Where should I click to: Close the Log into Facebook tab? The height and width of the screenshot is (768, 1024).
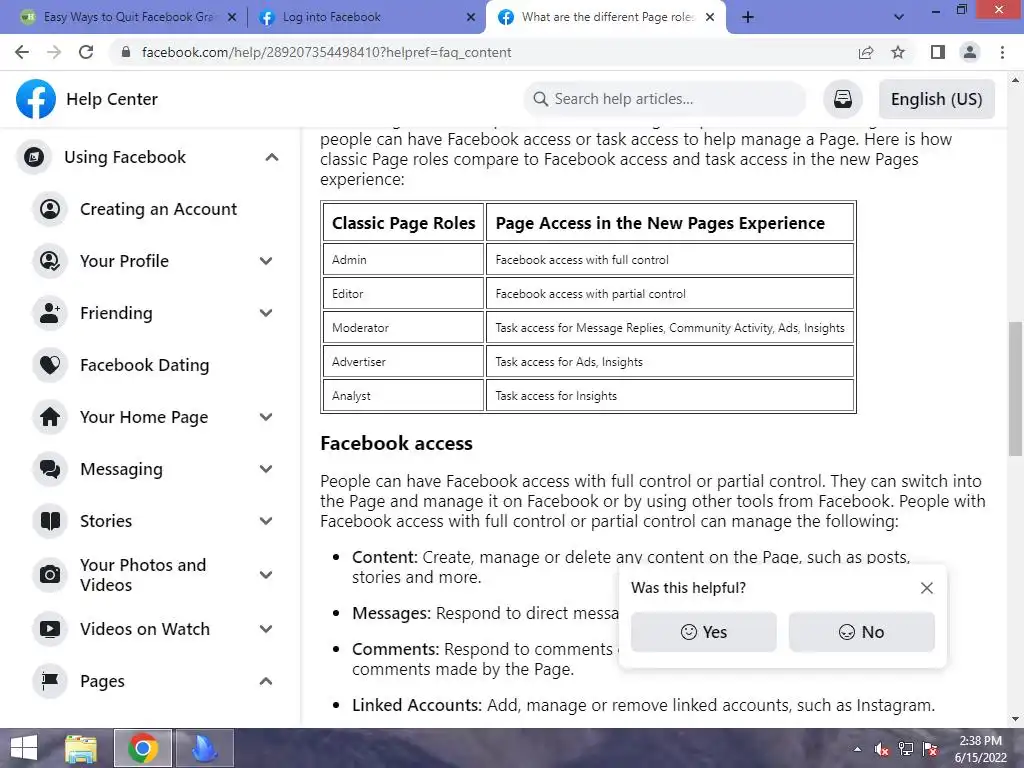[x=471, y=17]
